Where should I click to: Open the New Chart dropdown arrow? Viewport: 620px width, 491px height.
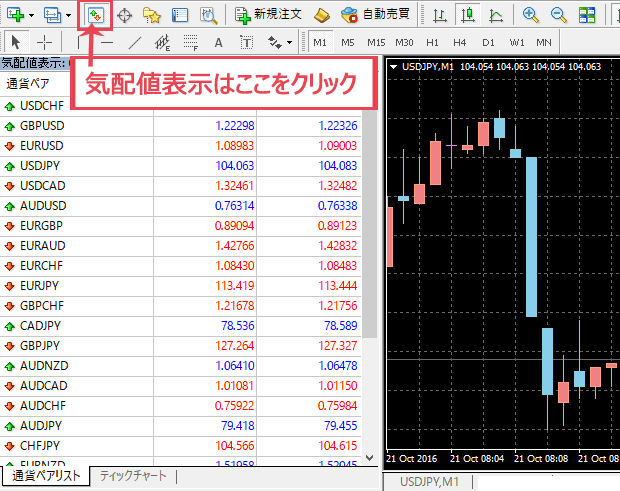coord(32,15)
